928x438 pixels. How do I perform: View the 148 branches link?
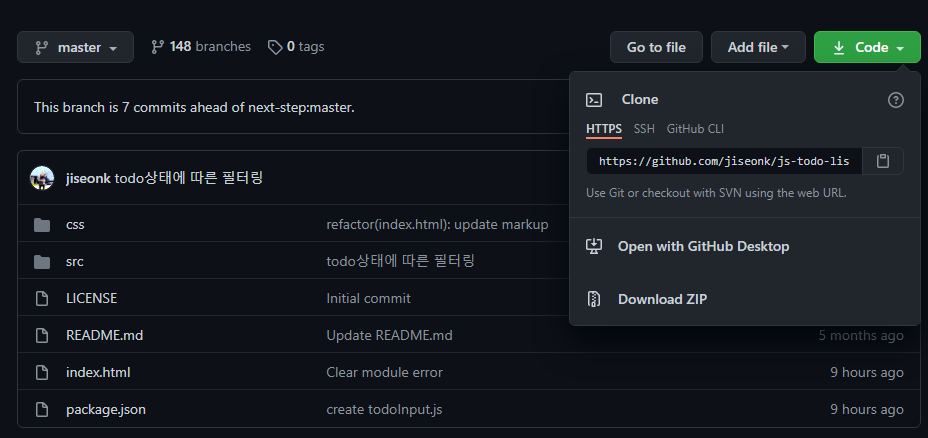click(201, 47)
